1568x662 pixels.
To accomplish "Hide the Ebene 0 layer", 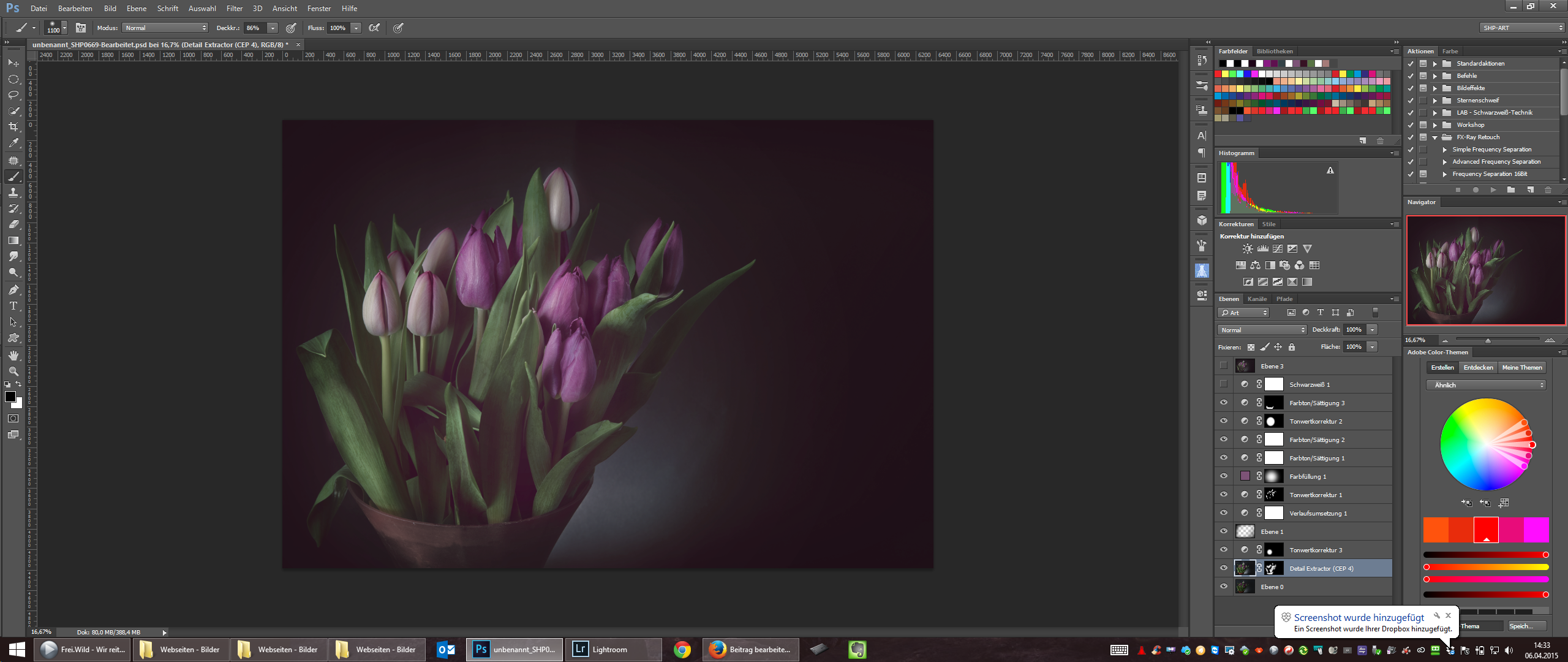I will pos(1224,587).
